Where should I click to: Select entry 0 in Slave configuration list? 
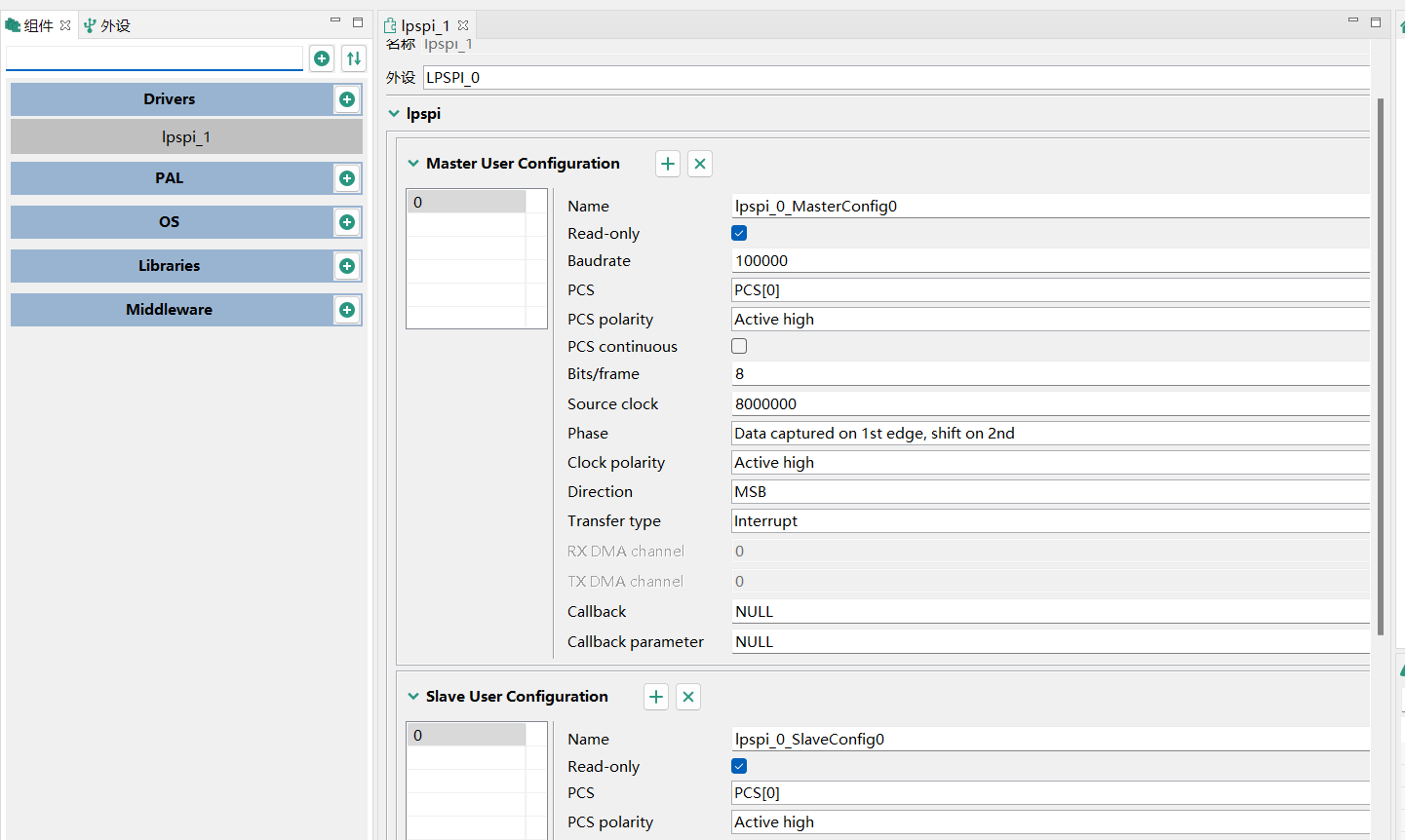pyautogui.click(x=466, y=735)
